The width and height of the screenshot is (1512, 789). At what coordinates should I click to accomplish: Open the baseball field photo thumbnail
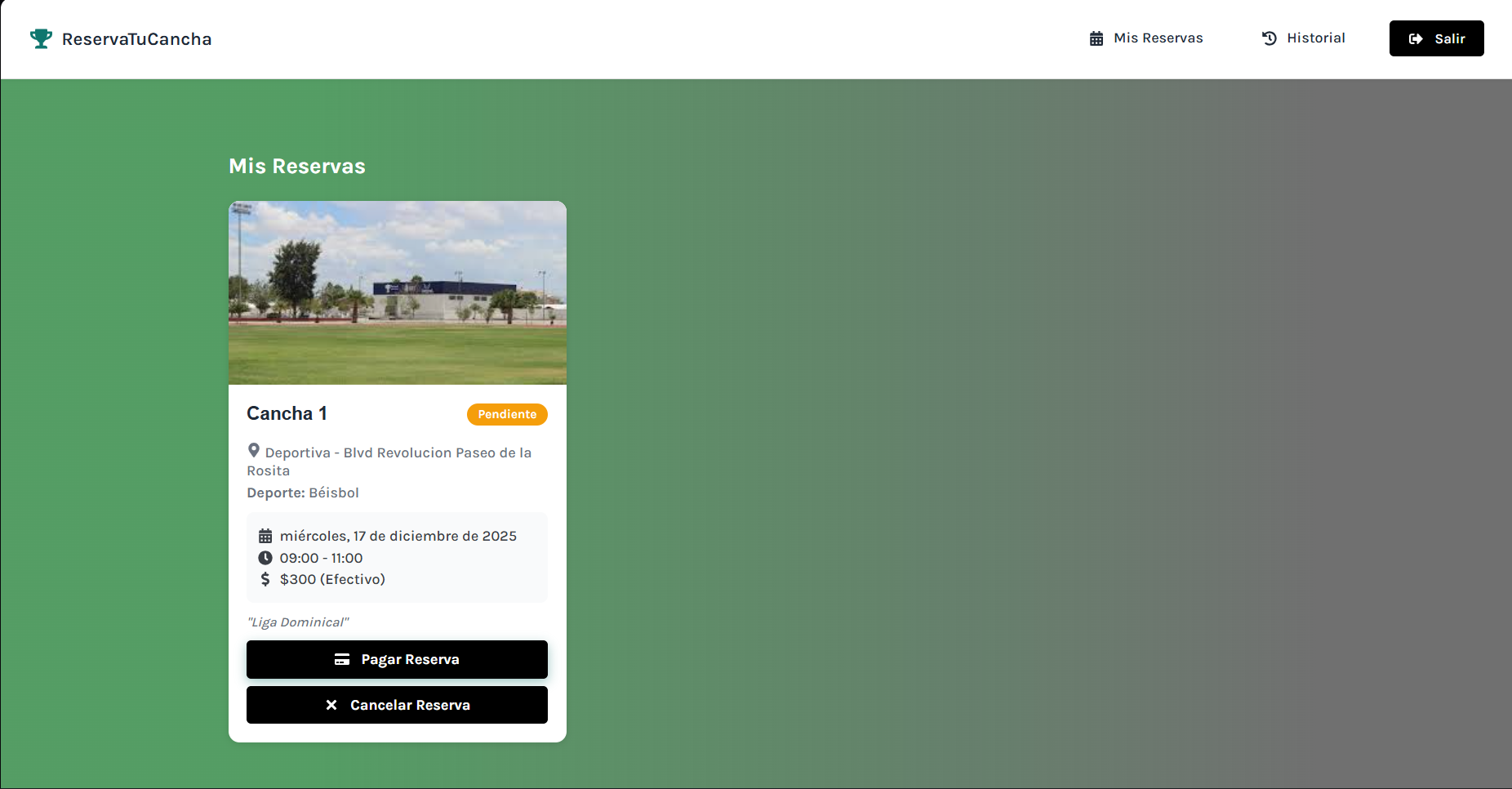pos(398,292)
